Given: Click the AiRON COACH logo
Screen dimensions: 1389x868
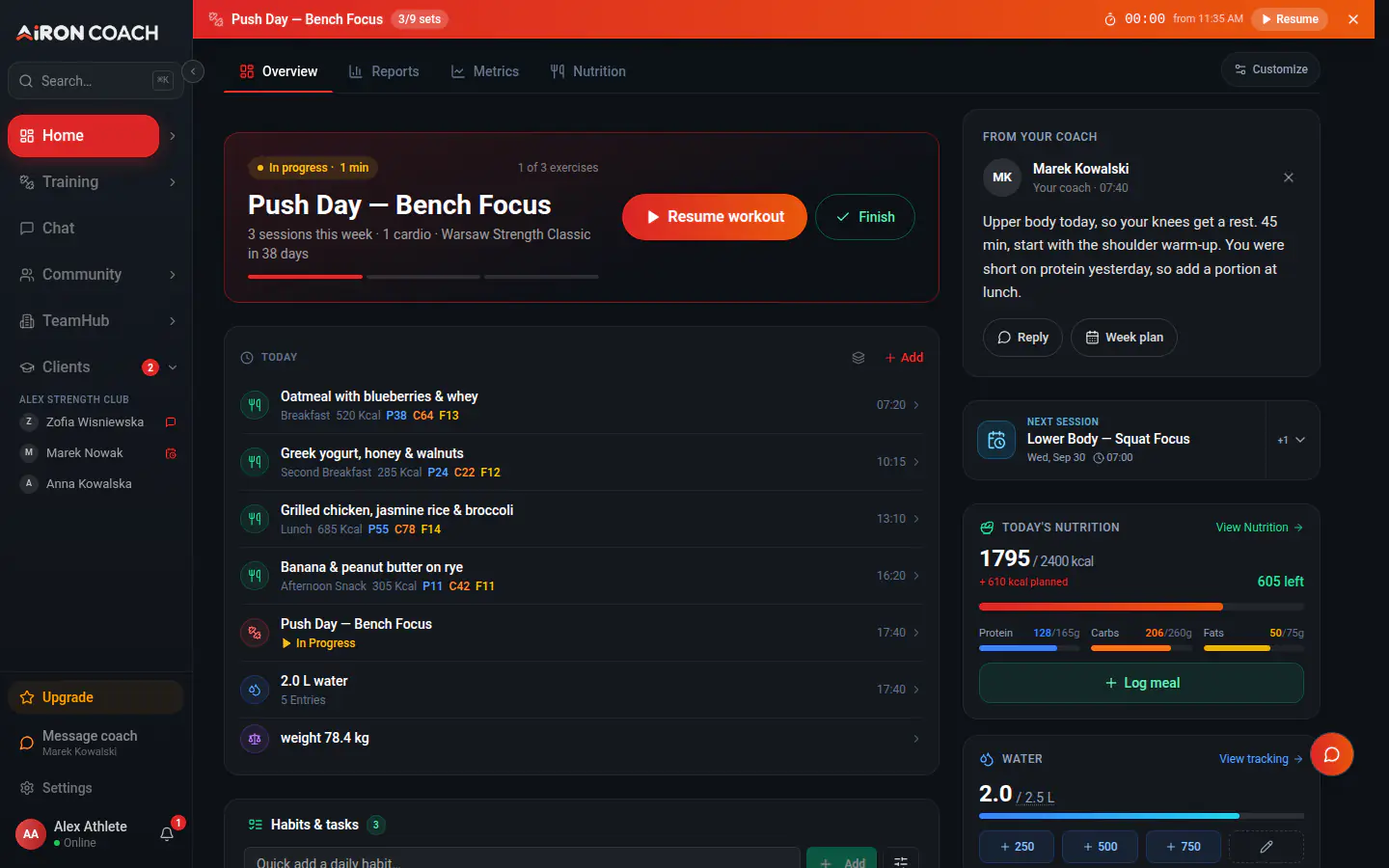Looking at the screenshot, I should (88, 33).
